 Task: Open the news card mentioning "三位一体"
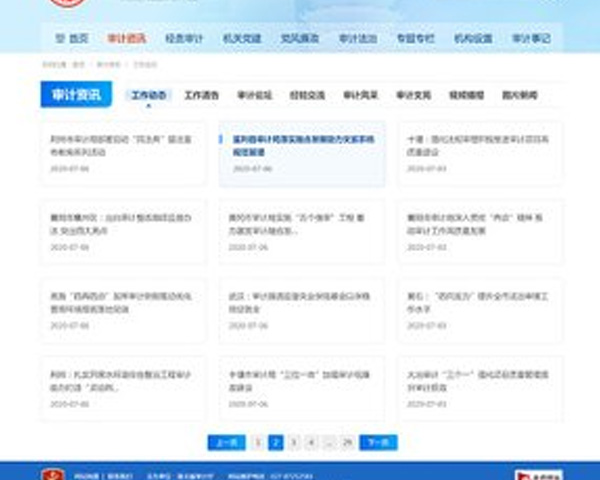pyautogui.click(x=302, y=389)
